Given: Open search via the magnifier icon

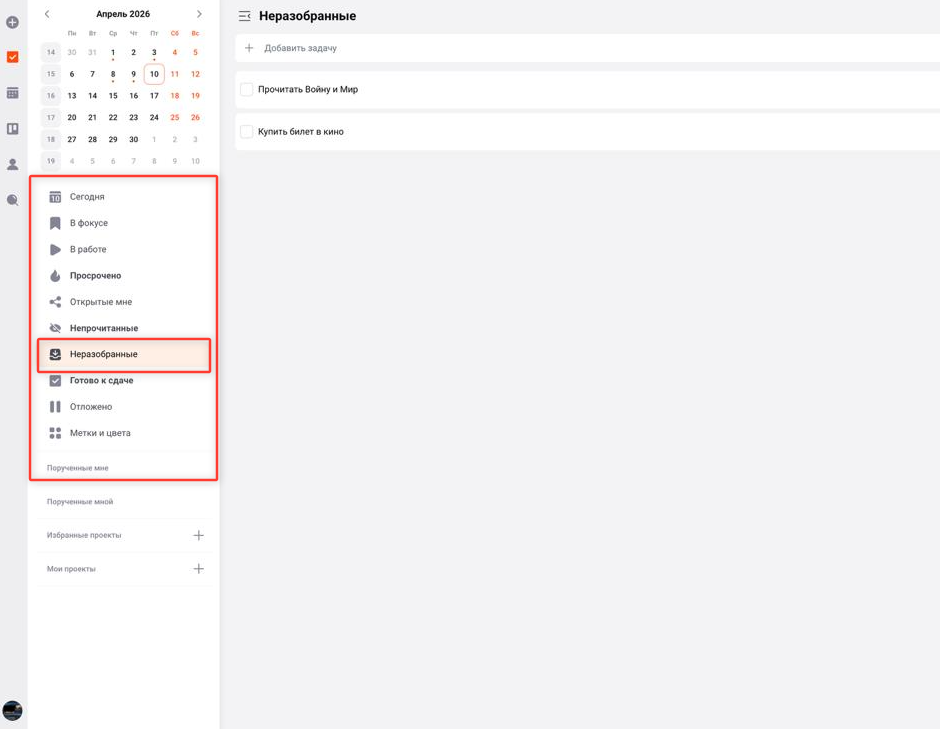Looking at the screenshot, I should [12, 200].
